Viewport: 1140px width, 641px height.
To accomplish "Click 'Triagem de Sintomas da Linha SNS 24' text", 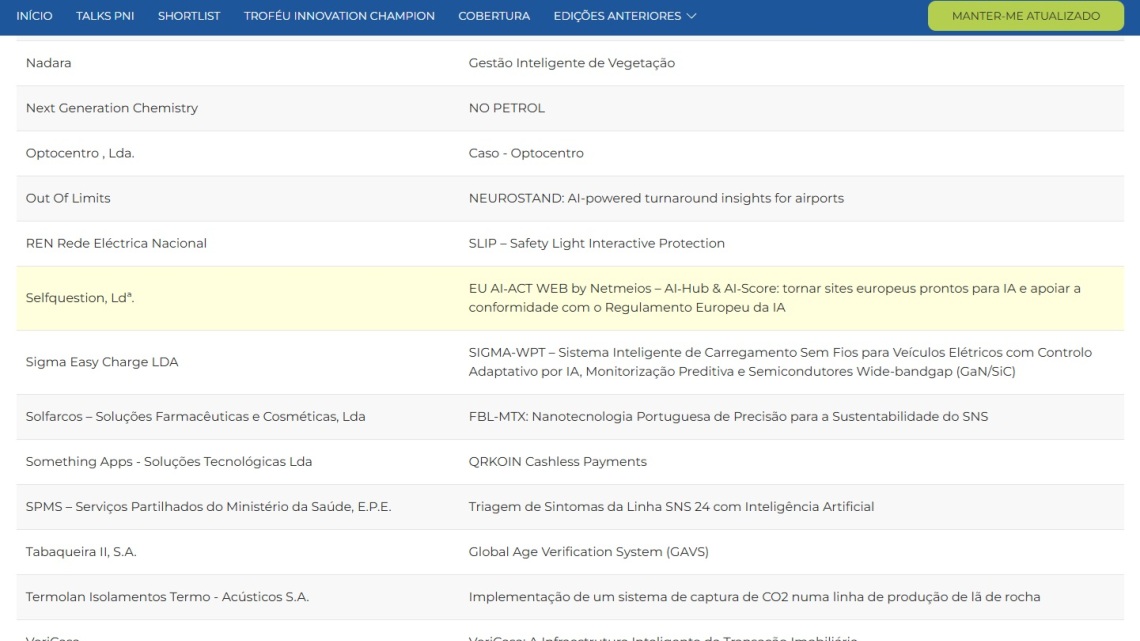I will pos(671,507).
